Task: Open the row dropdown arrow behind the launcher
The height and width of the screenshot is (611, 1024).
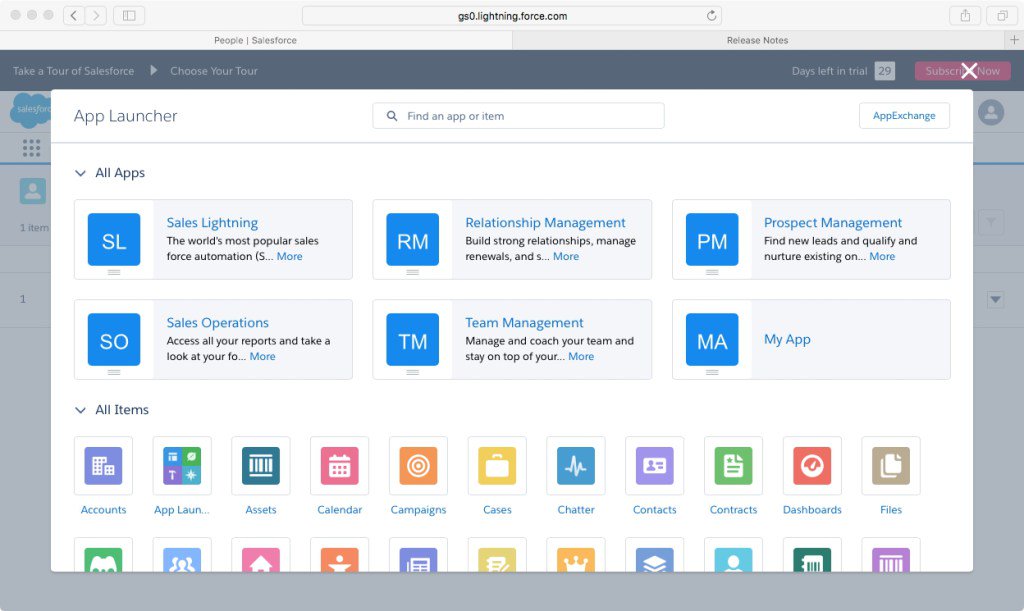Action: click(x=995, y=300)
